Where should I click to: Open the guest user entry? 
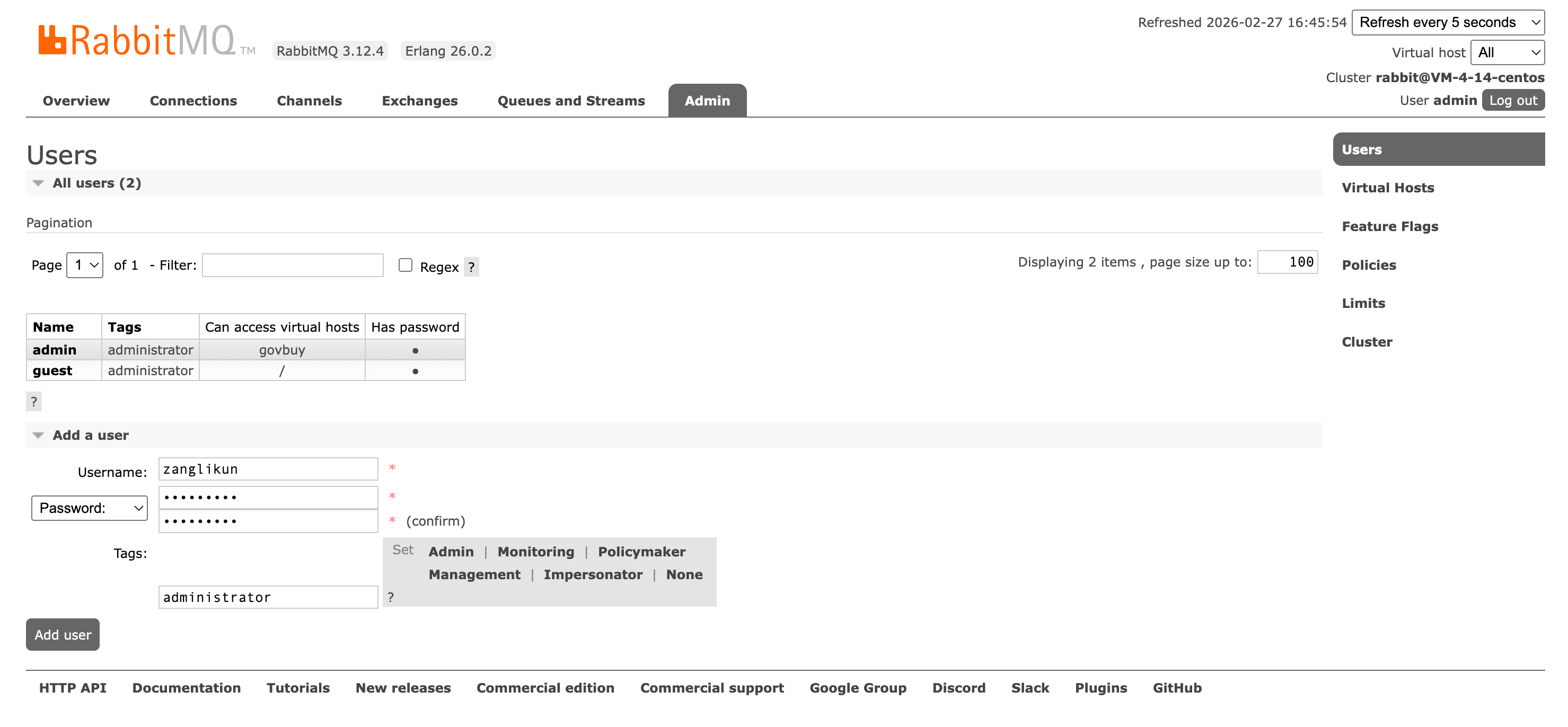[x=52, y=370]
